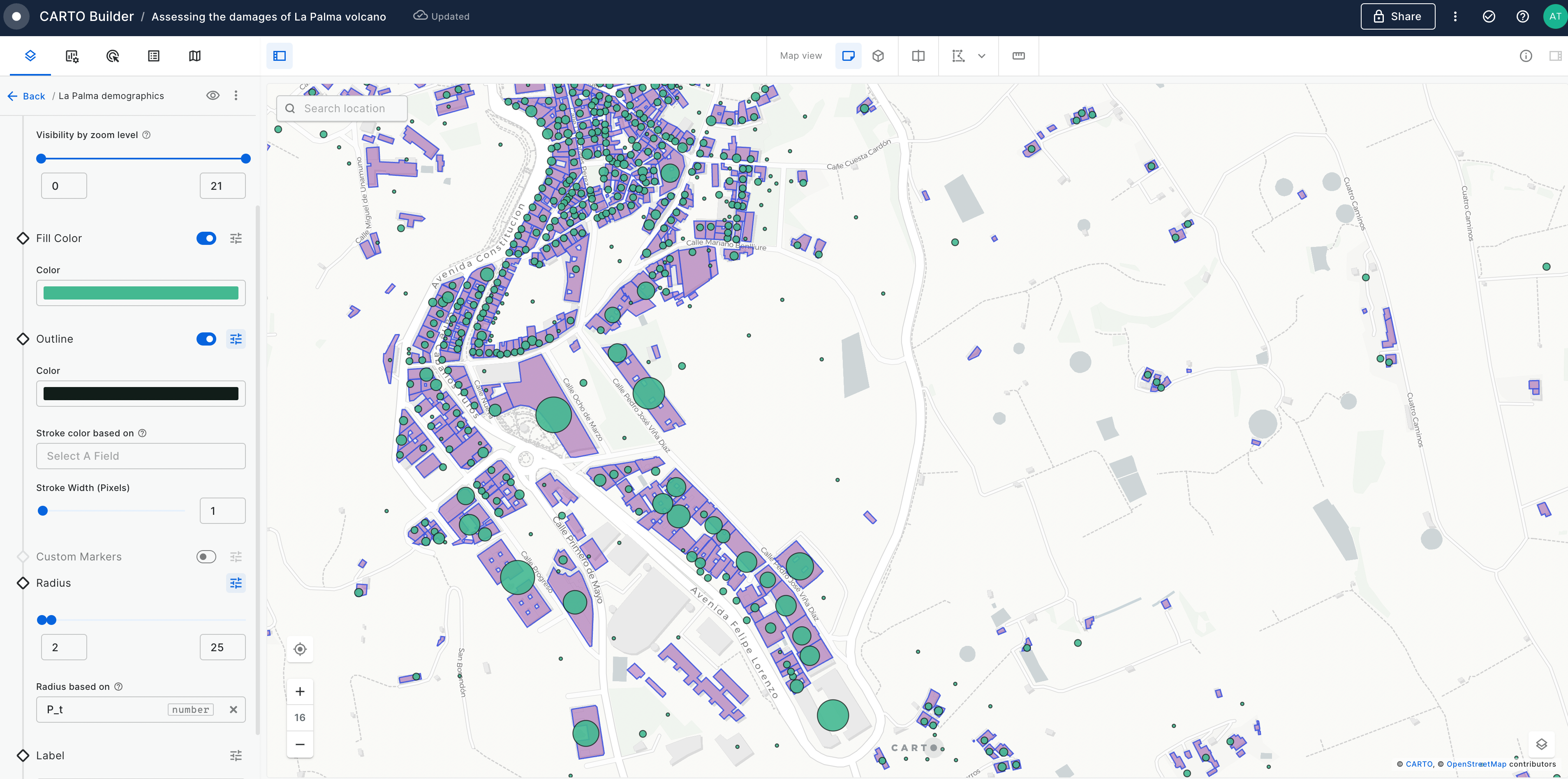
Task: Expand Fill Color advanced options
Action: tap(236, 238)
